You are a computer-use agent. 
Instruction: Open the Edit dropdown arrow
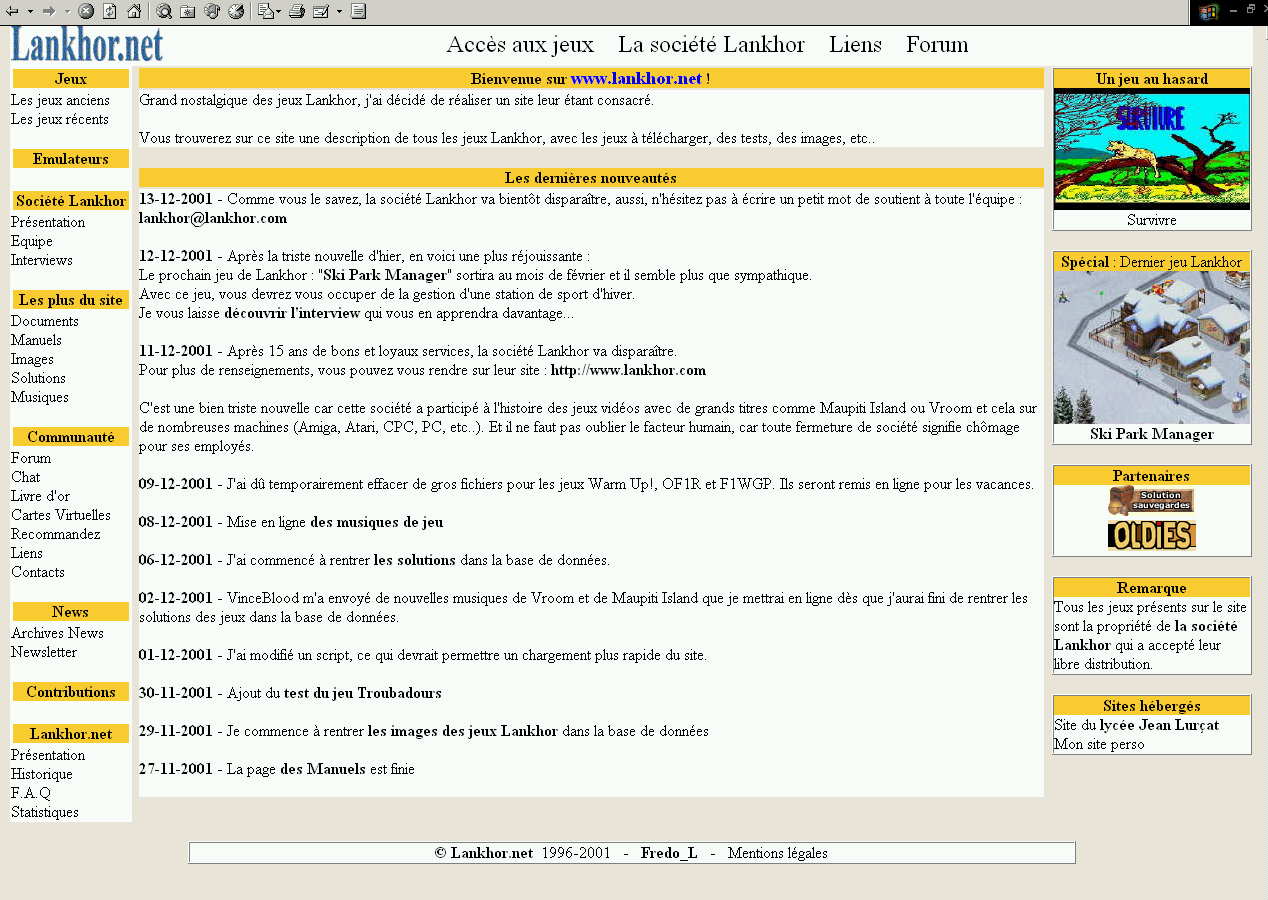coord(339,12)
